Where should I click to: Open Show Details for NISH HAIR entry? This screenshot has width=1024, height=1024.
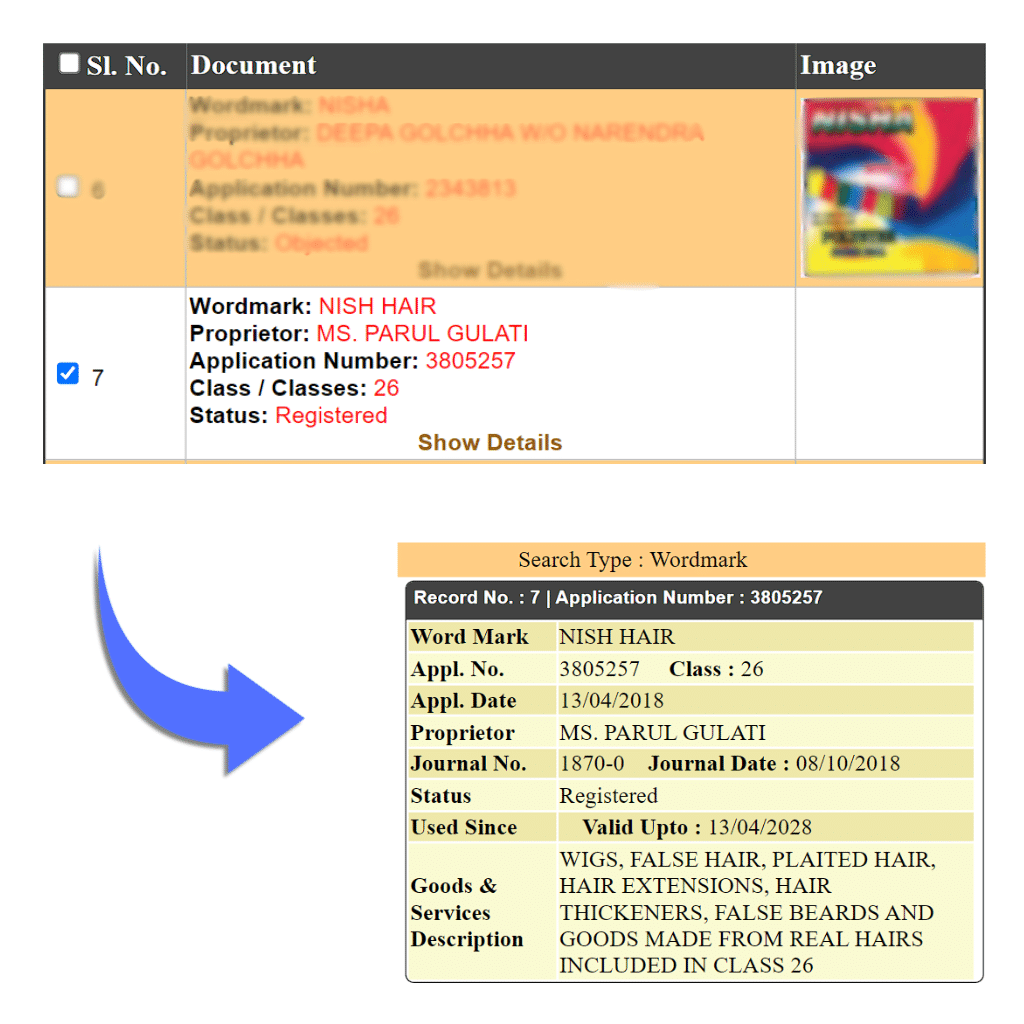coord(489,442)
